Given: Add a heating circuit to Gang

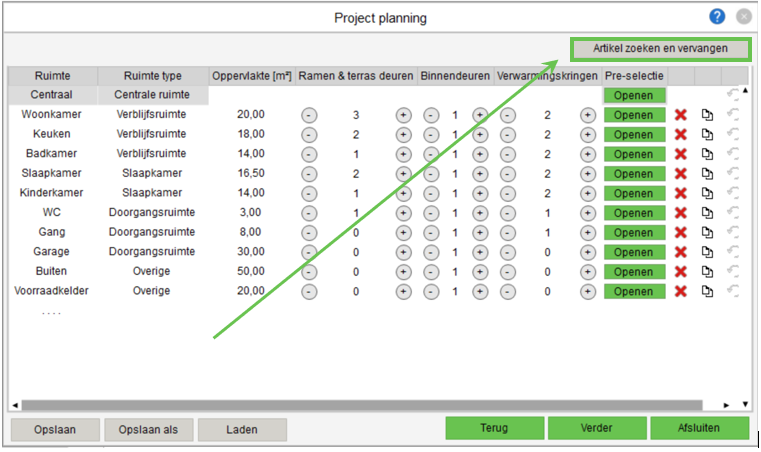Looking at the screenshot, I should tap(588, 232).
